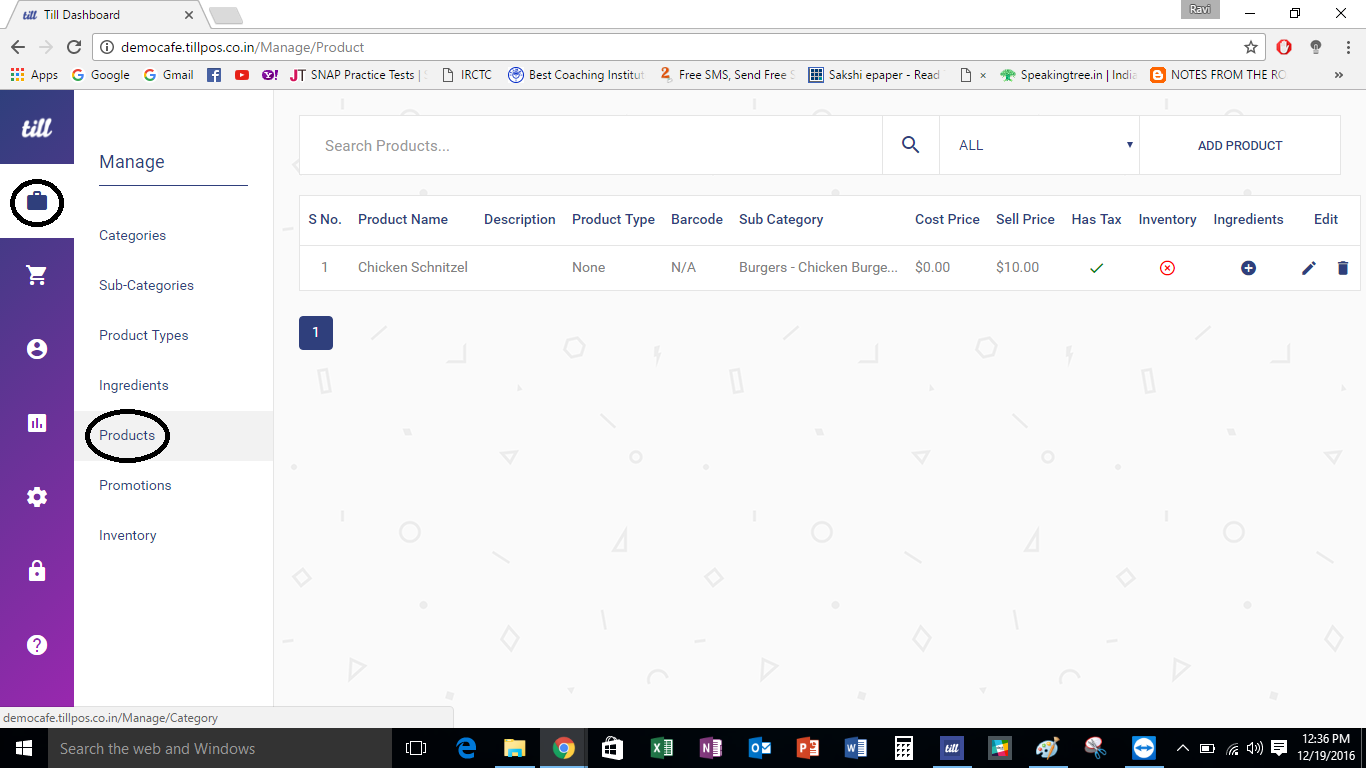Open Promotions in the Manage menu
This screenshot has width=1366, height=768.
point(135,486)
